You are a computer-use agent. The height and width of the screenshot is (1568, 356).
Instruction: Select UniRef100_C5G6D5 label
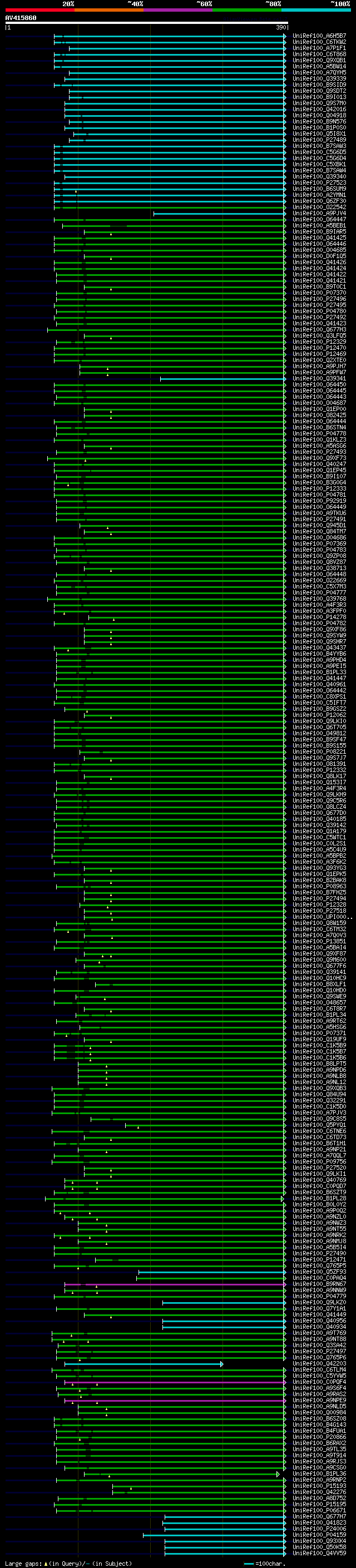[x=319, y=152]
